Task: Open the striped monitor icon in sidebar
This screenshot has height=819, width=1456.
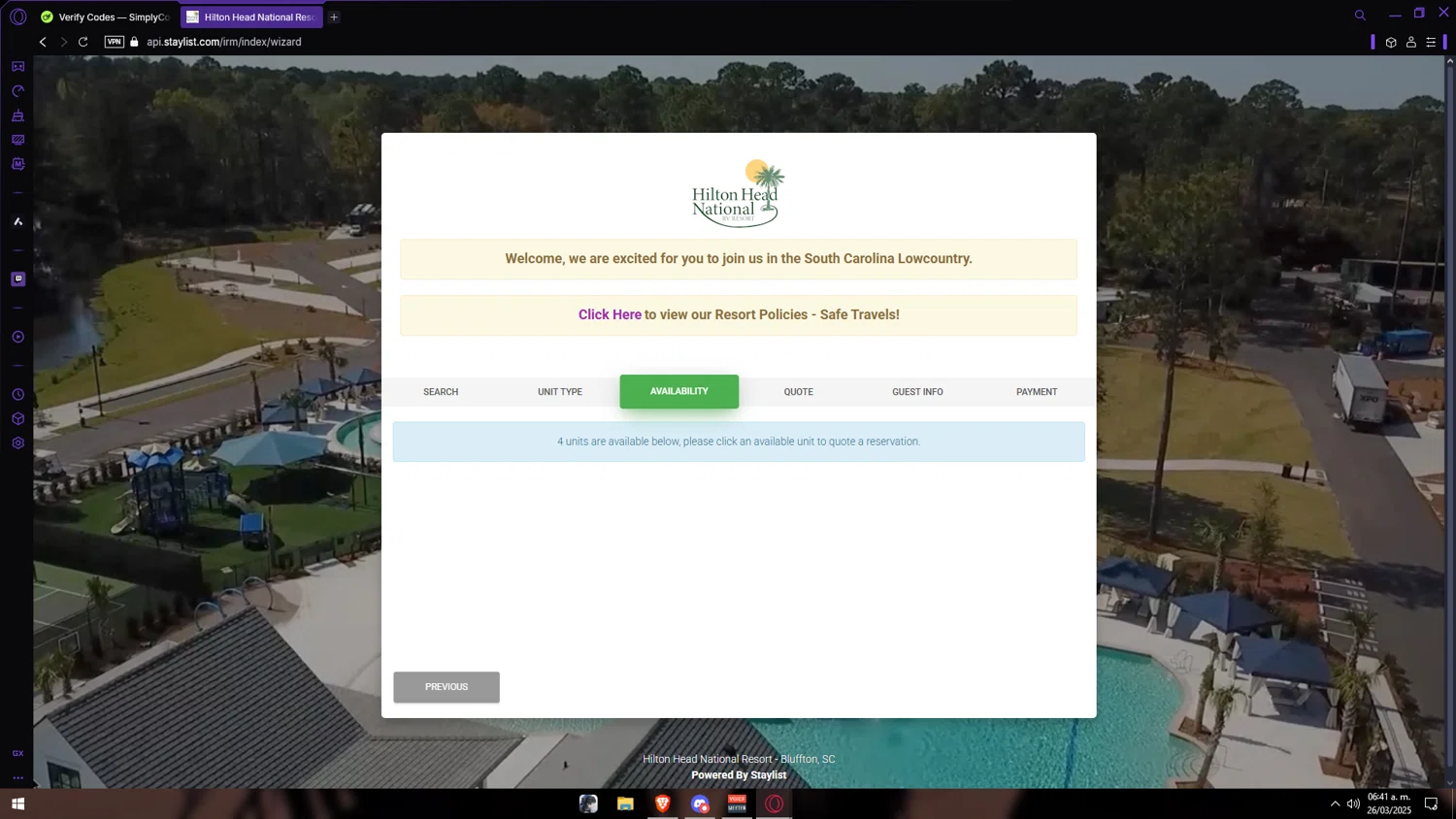Action: 17,140
